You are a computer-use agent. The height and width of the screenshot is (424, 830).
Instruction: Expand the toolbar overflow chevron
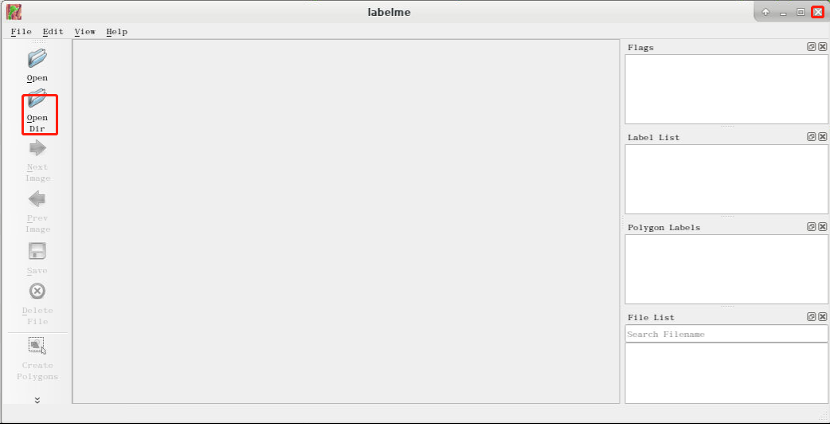(37, 400)
